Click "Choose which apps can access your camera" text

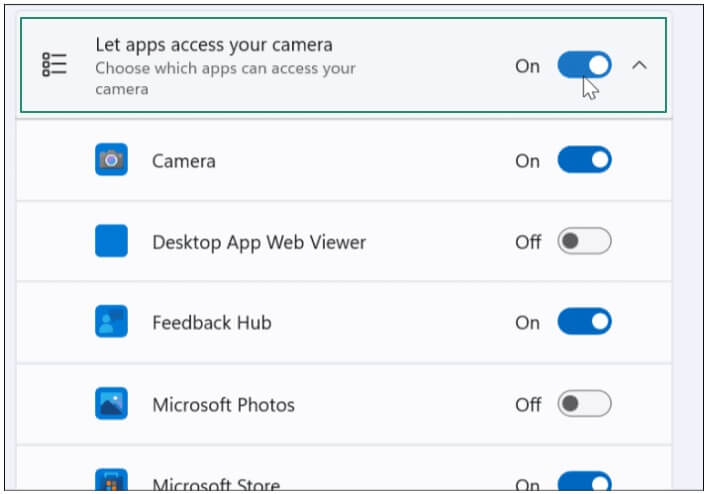[x=225, y=78]
